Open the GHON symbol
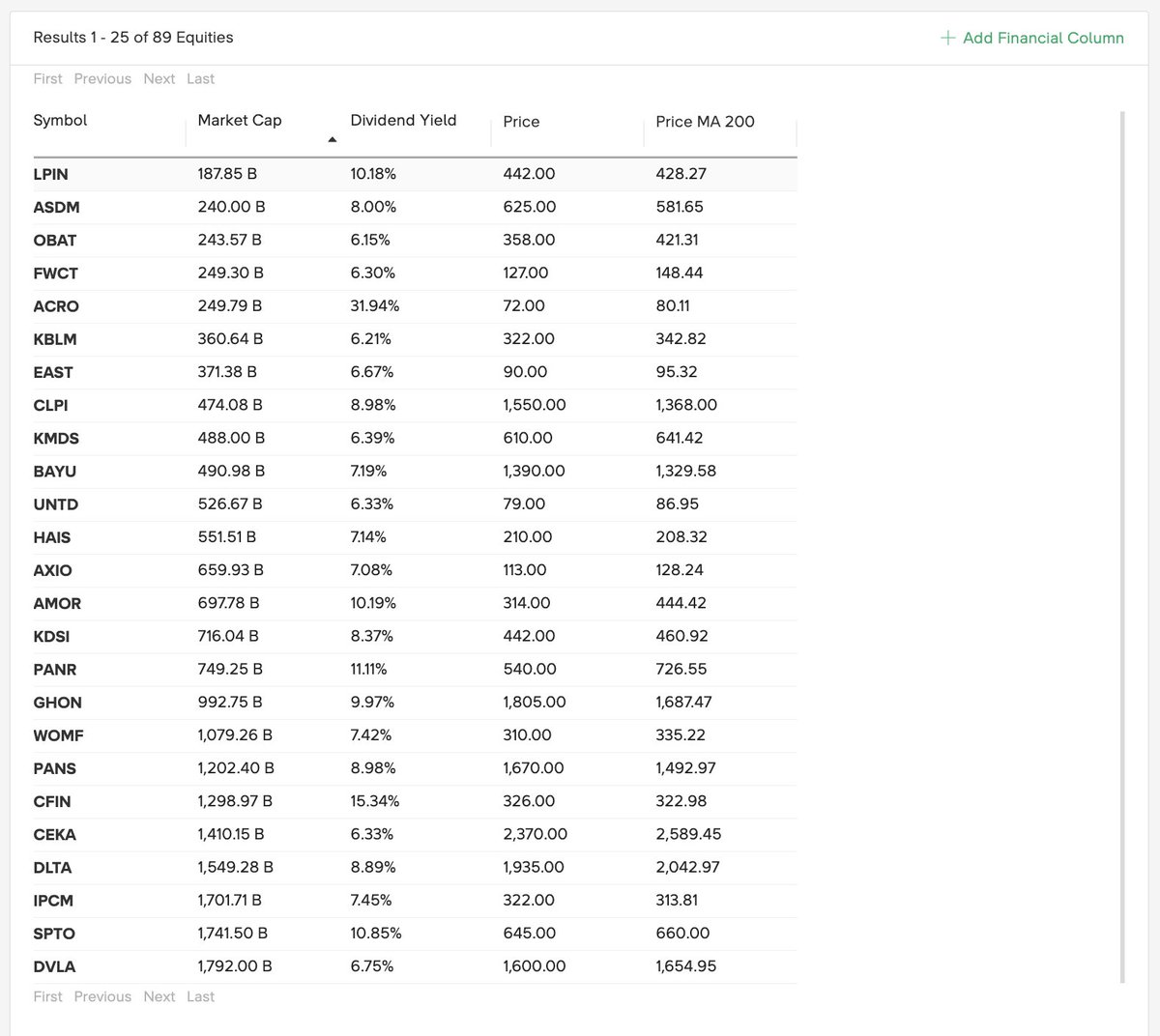The height and width of the screenshot is (1036, 1160). [x=57, y=703]
